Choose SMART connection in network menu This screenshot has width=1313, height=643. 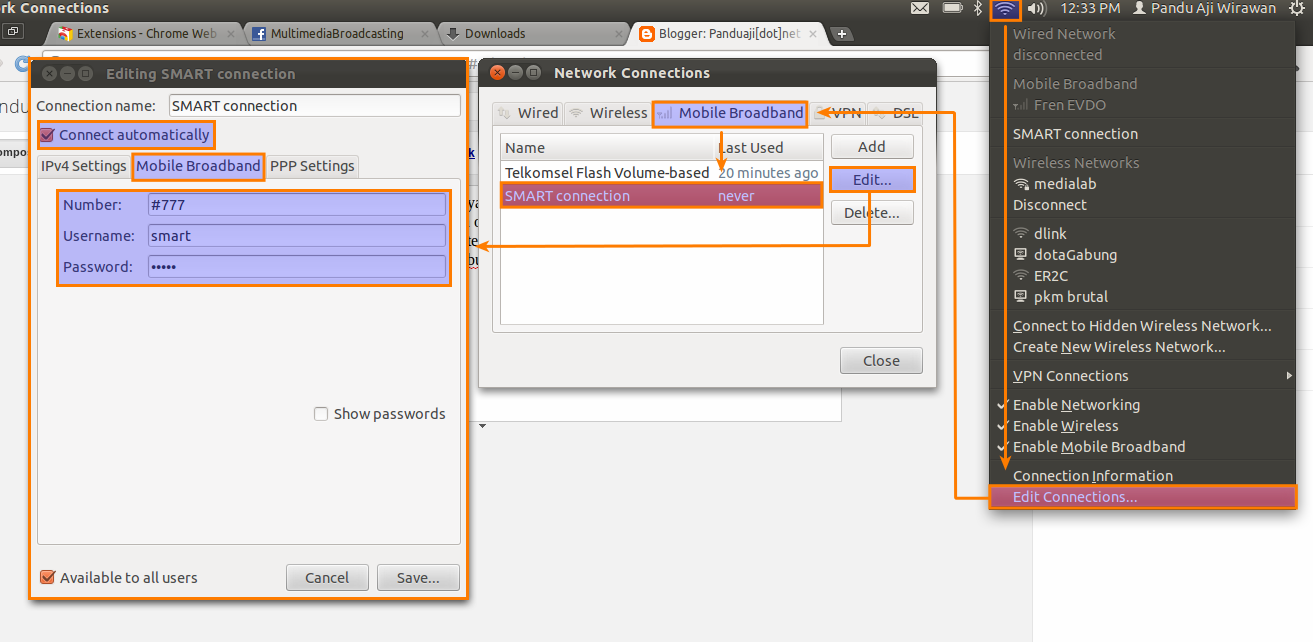1142,134
